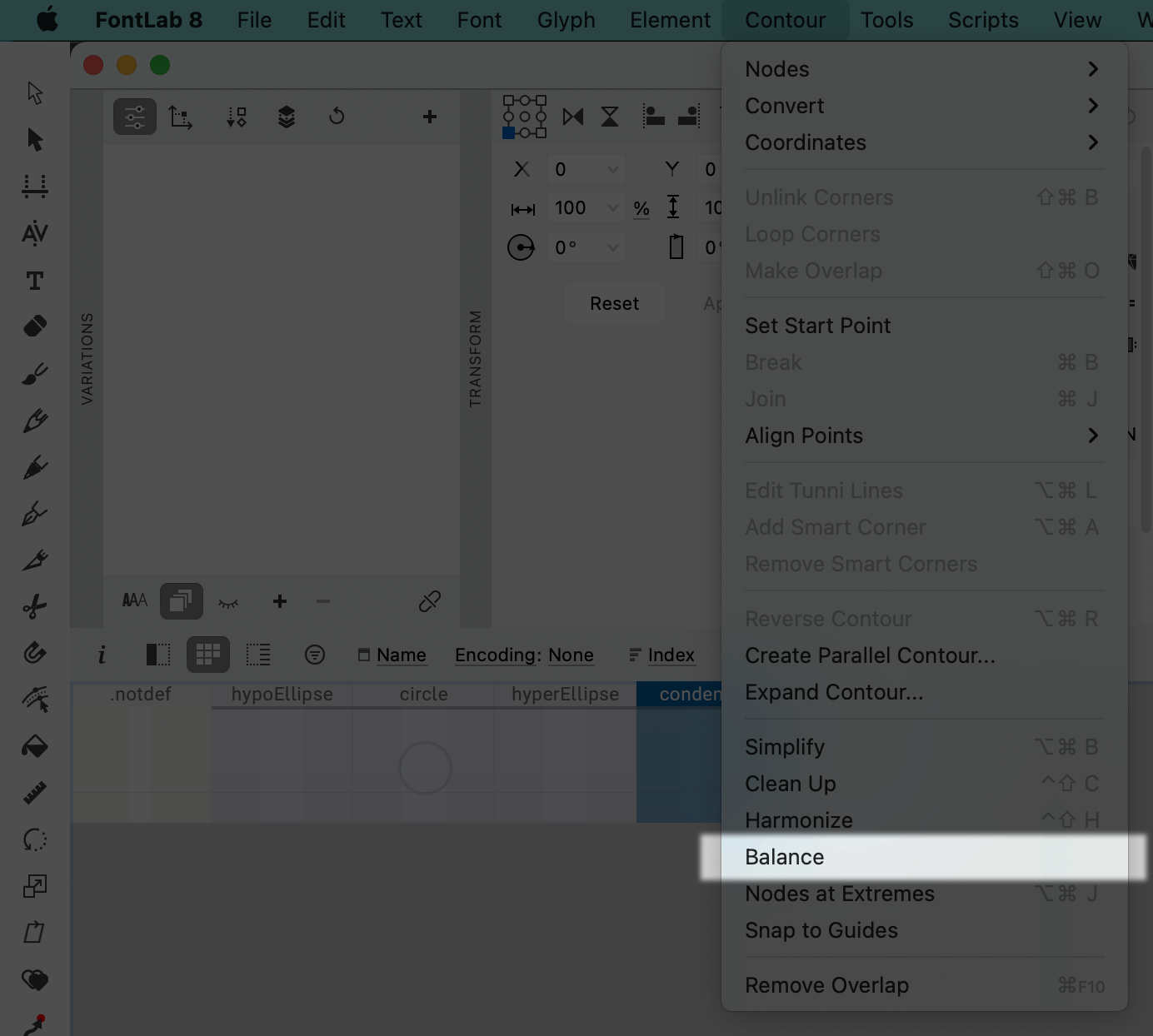Viewport: 1153px width, 1036px height.
Task: Select the Scissors tool
Action: coord(35,607)
